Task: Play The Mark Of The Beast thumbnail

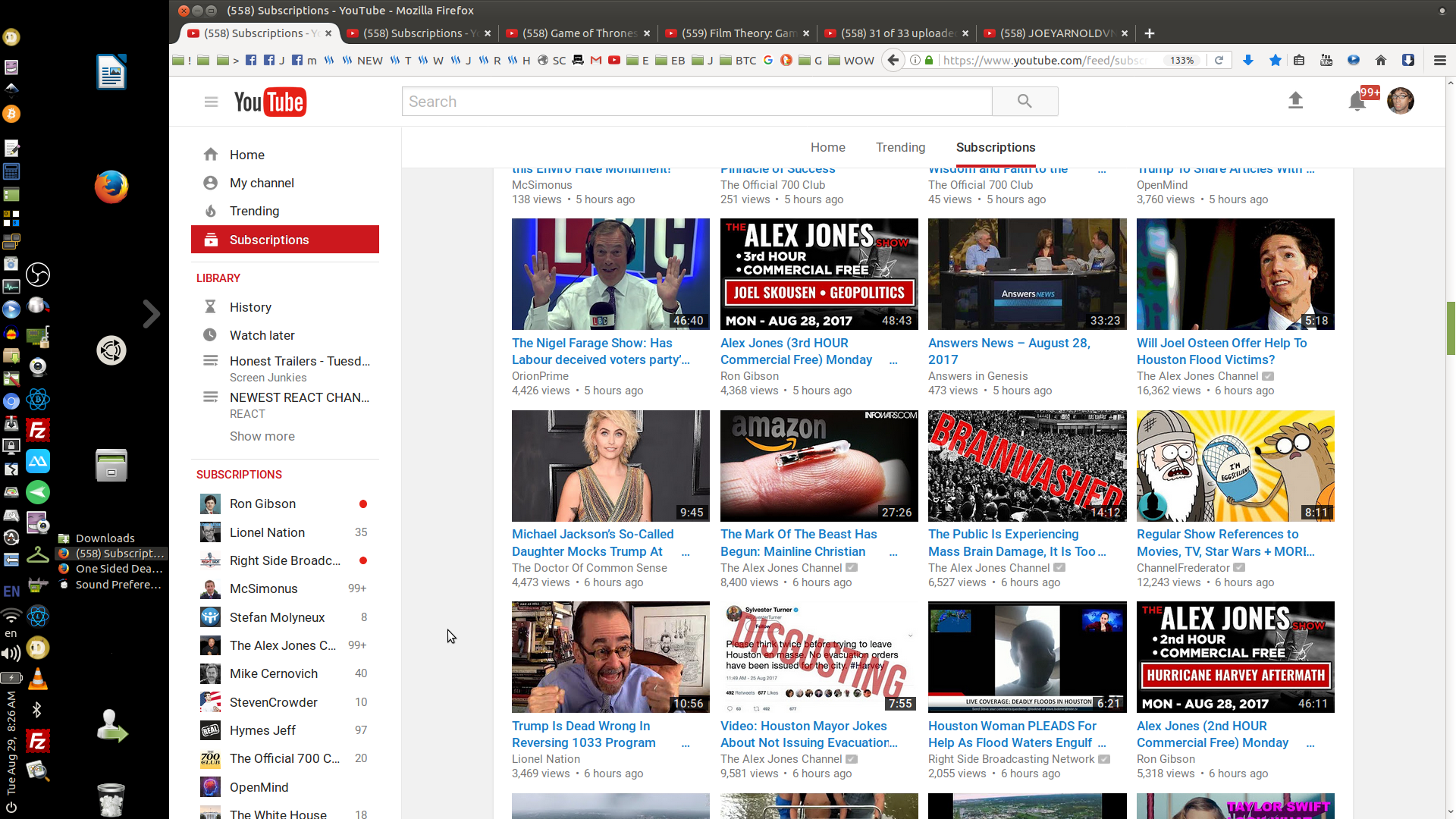Action: coord(819,466)
